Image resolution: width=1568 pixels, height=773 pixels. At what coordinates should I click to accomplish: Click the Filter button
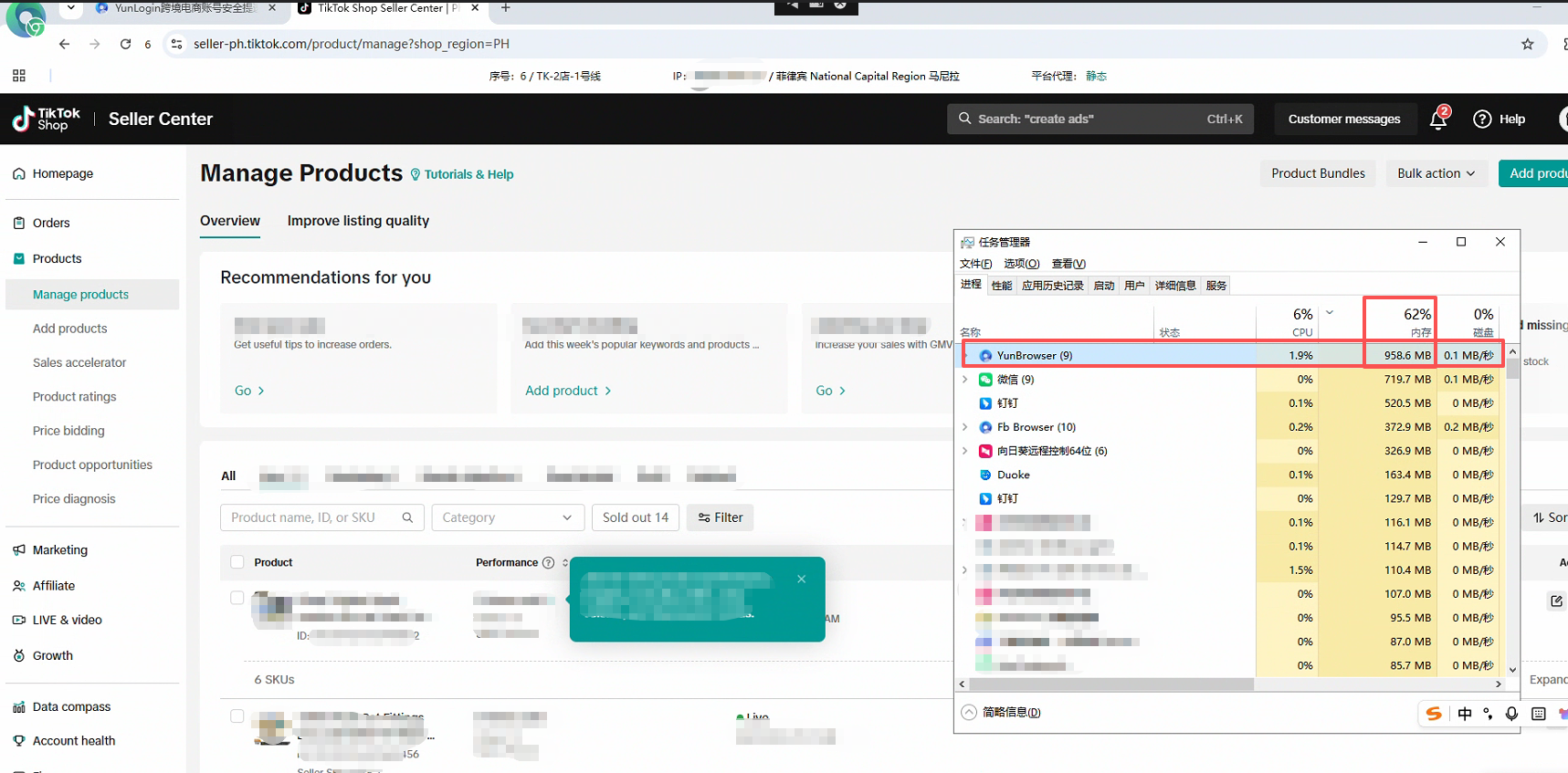[x=721, y=517]
